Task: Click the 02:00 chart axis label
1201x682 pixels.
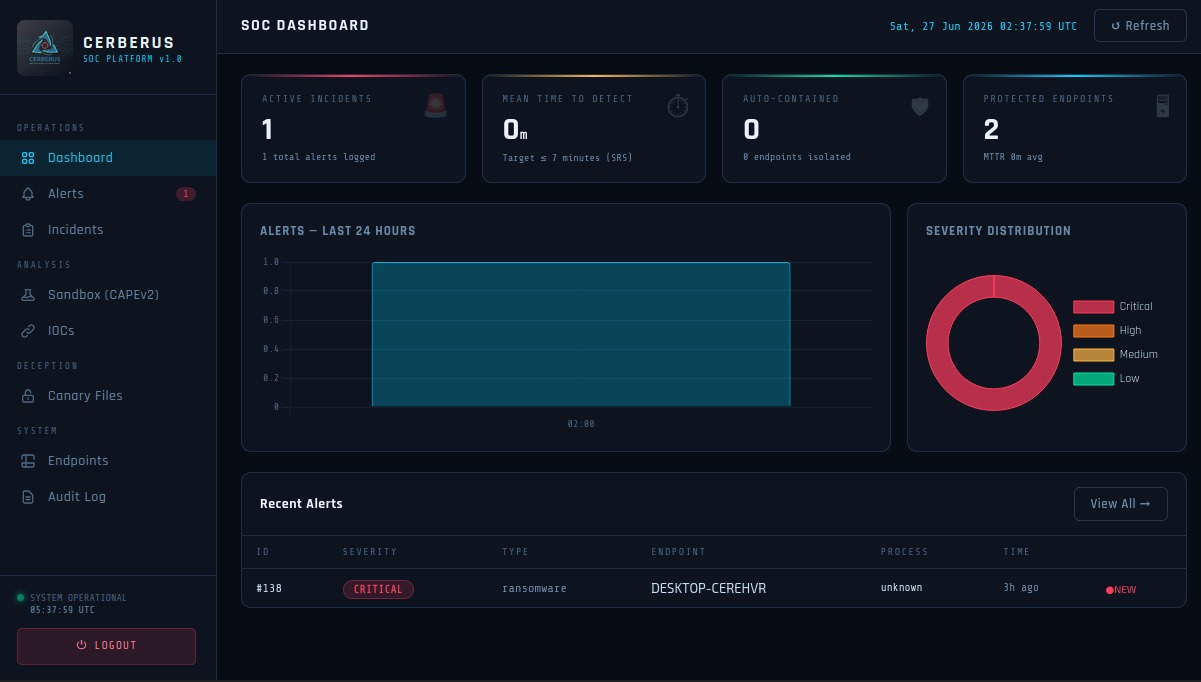Action: [581, 424]
